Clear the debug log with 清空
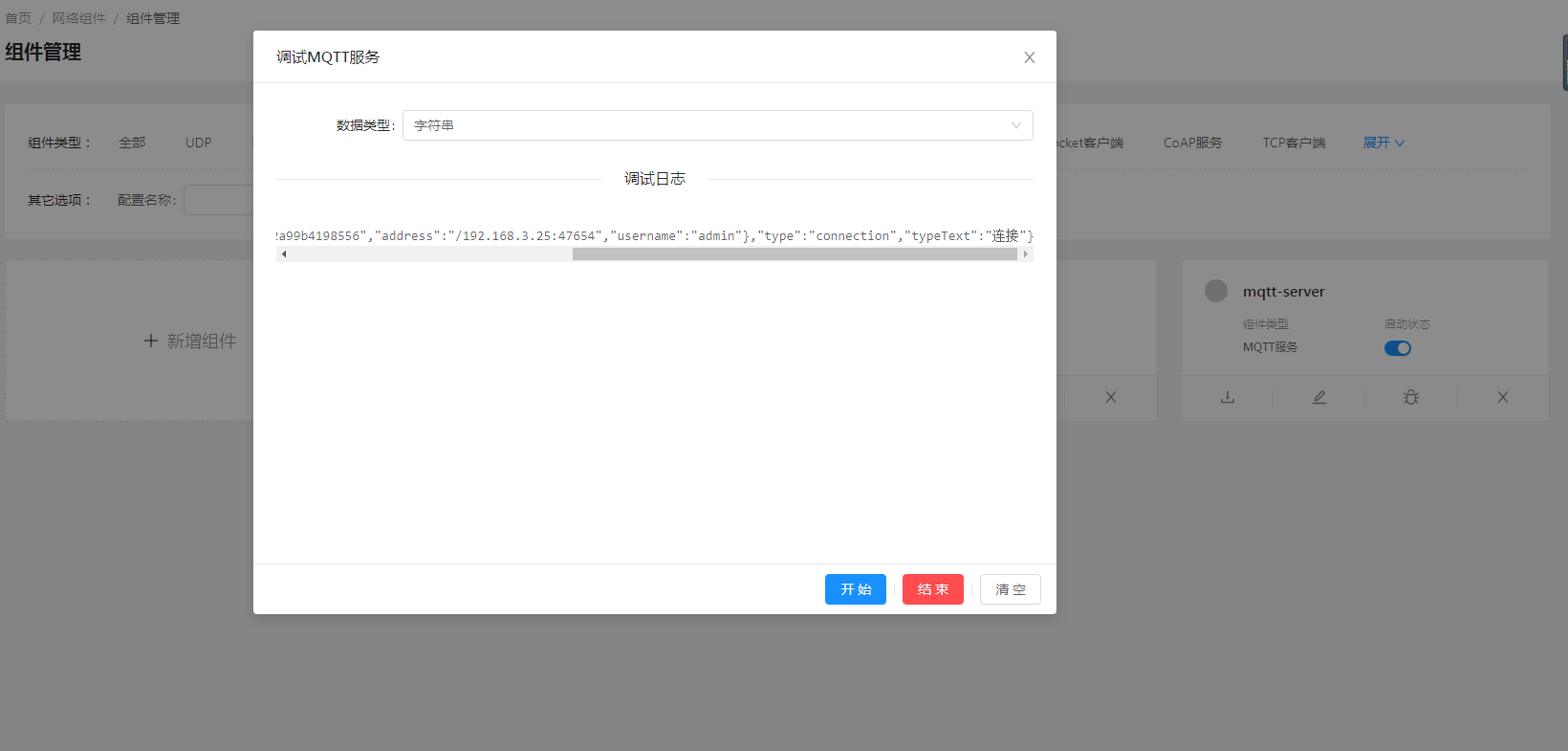 coord(1010,589)
